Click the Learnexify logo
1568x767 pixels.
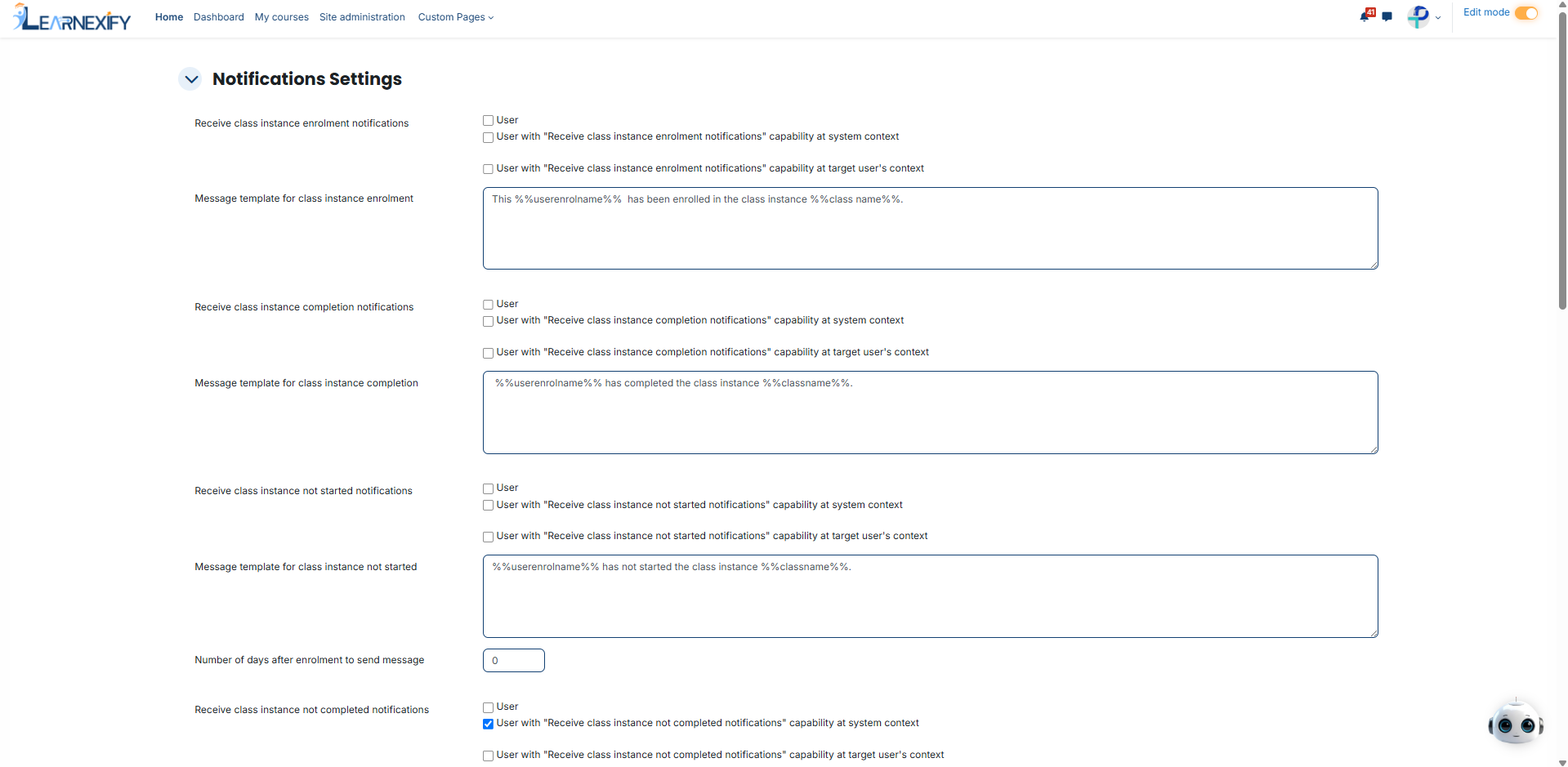(x=72, y=17)
